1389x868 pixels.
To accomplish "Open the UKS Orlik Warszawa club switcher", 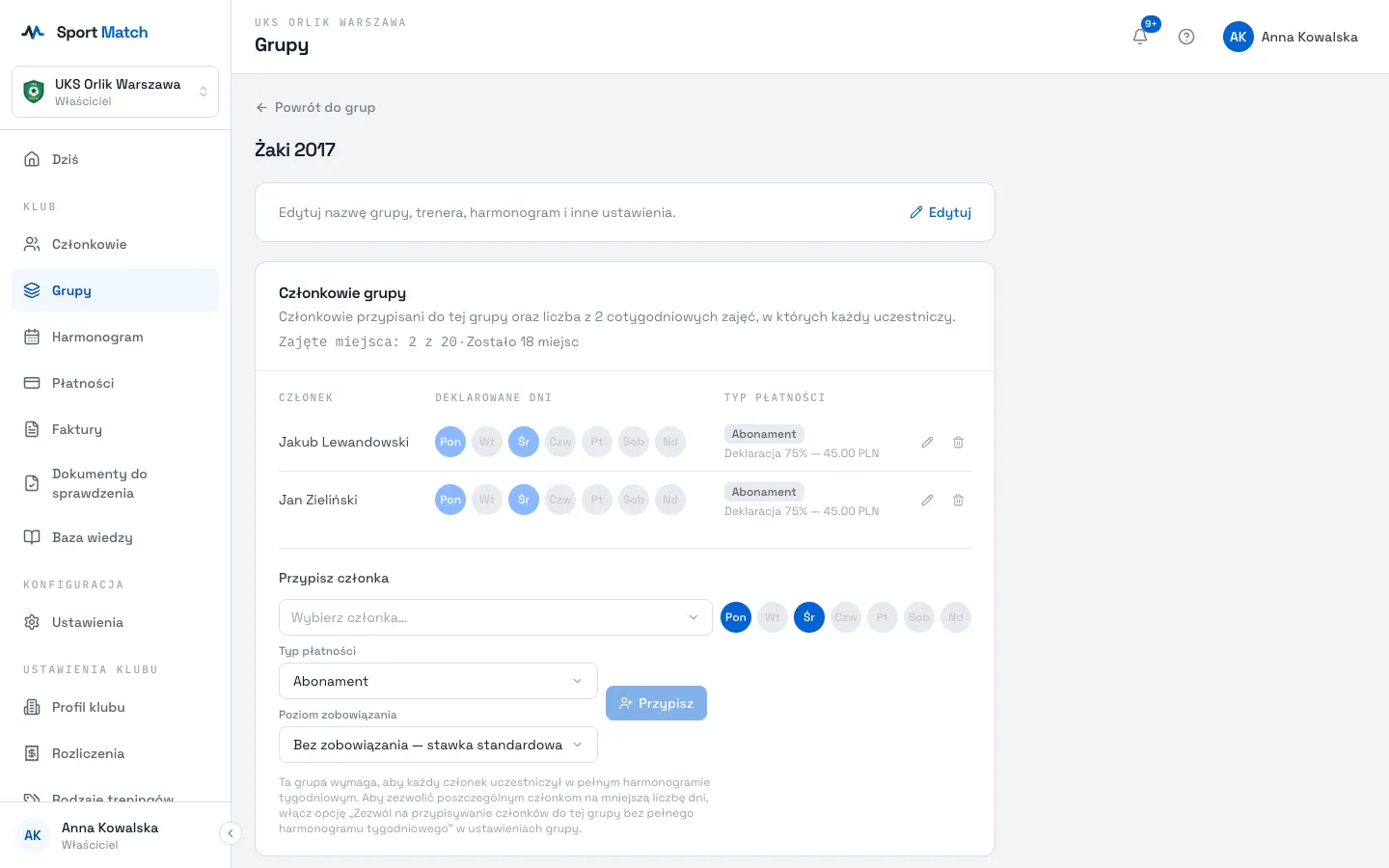I will (x=116, y=92).
